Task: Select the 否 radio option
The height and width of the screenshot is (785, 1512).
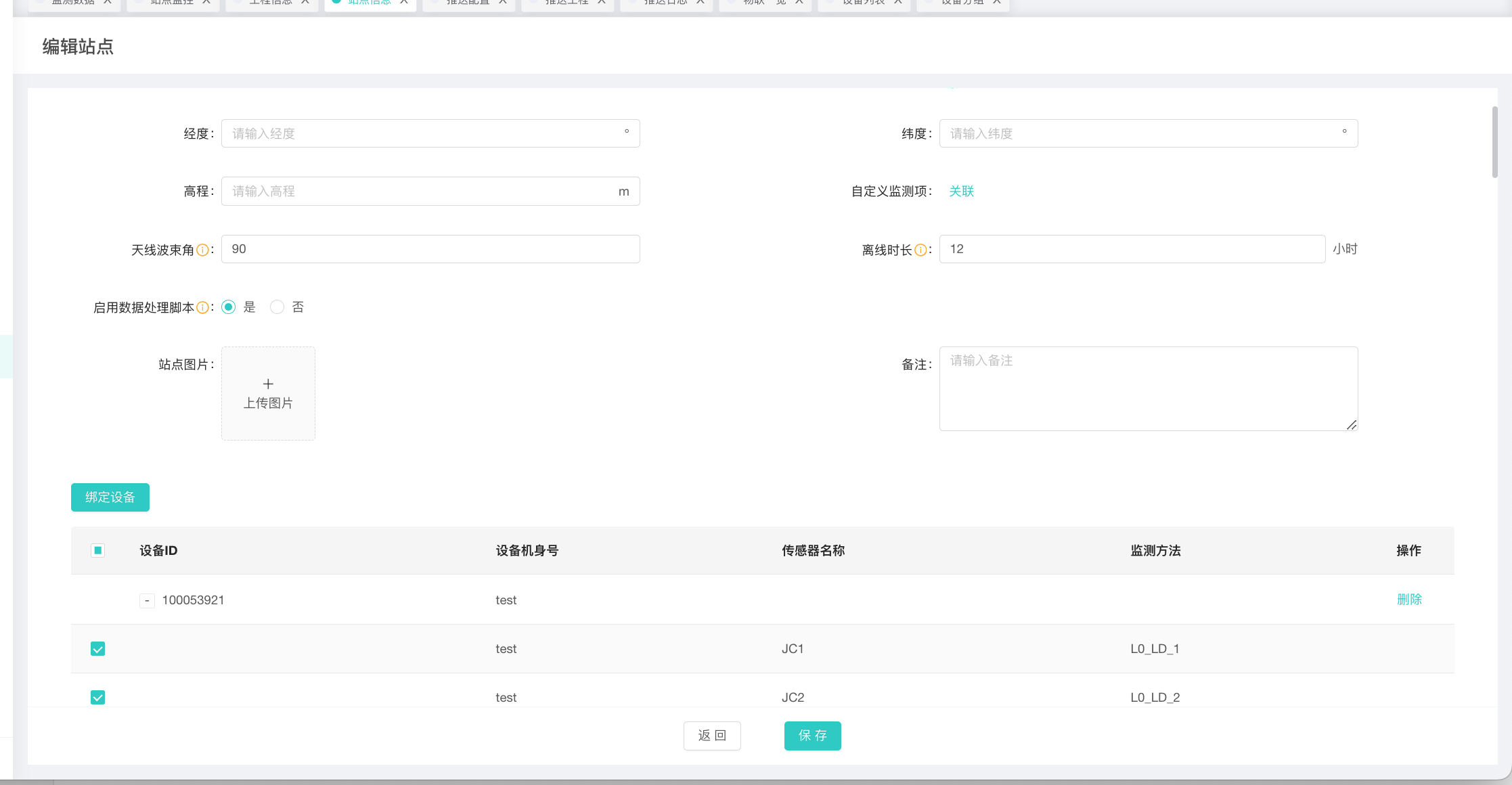Action: coord(277,307)
